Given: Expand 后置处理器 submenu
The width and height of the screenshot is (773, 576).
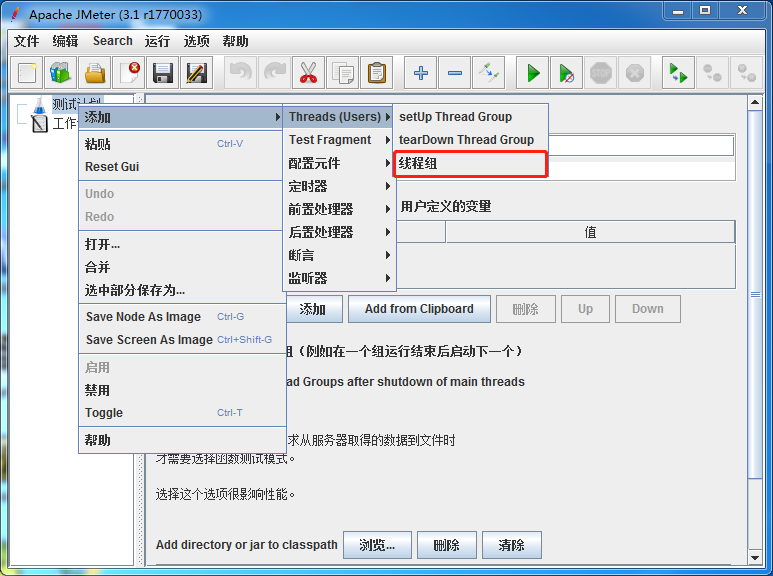Looking at the screenshot, I should (339, 232).
